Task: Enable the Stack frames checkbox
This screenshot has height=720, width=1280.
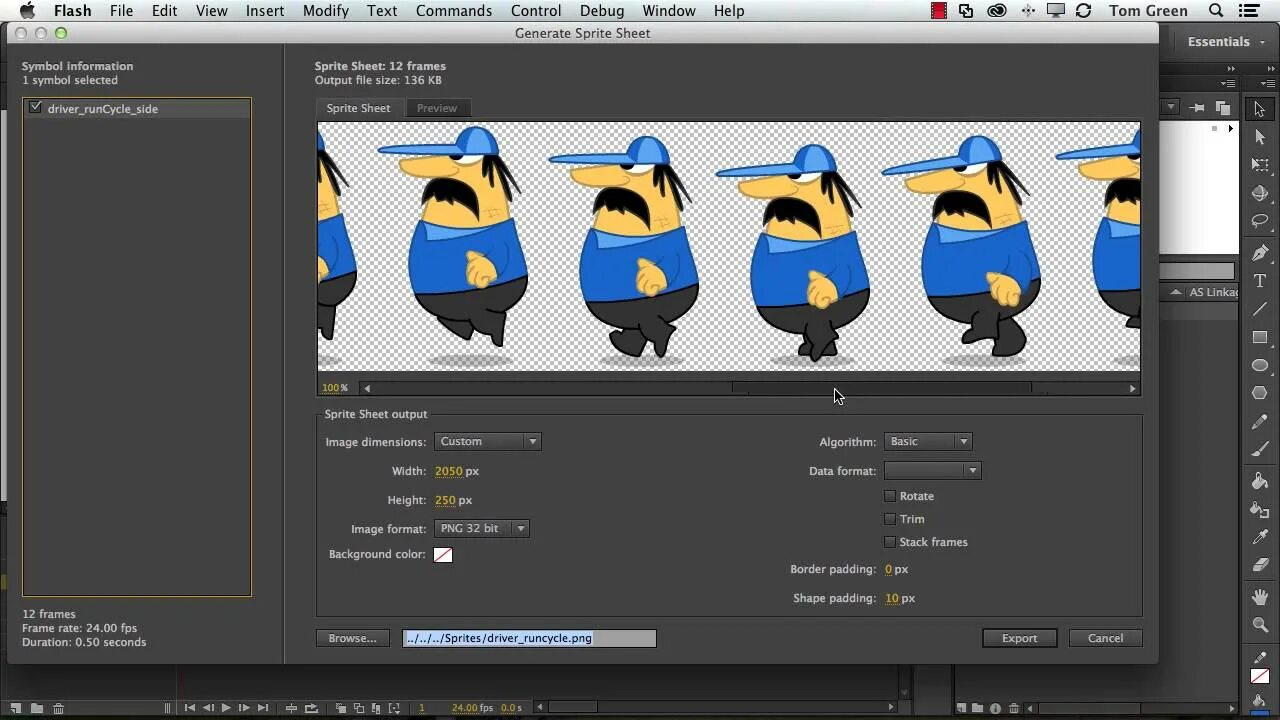Action: (890, 542)
